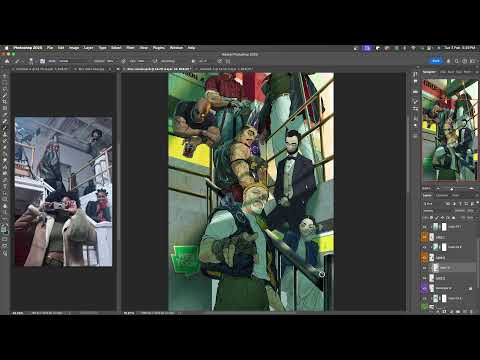
Task: Click the layer Opacity field
Action: 471,211
